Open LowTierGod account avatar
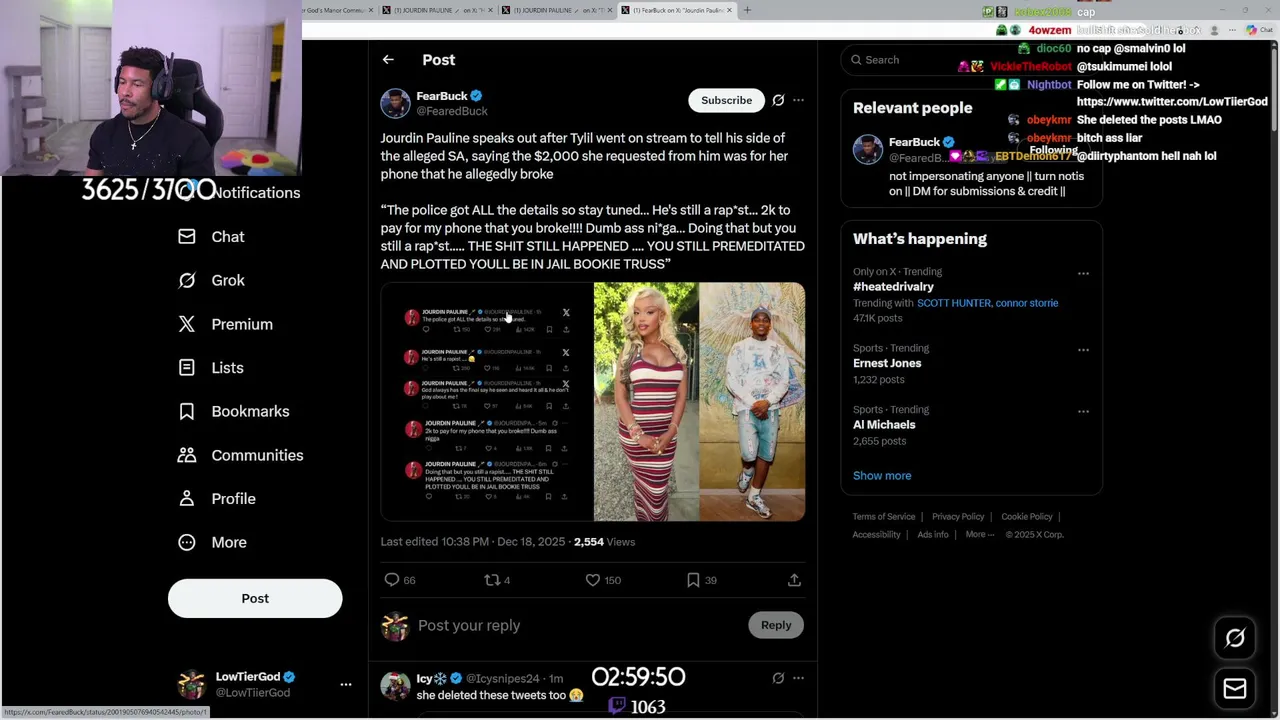This screenshot has width=1280, height=720. (x=192, y=685)
